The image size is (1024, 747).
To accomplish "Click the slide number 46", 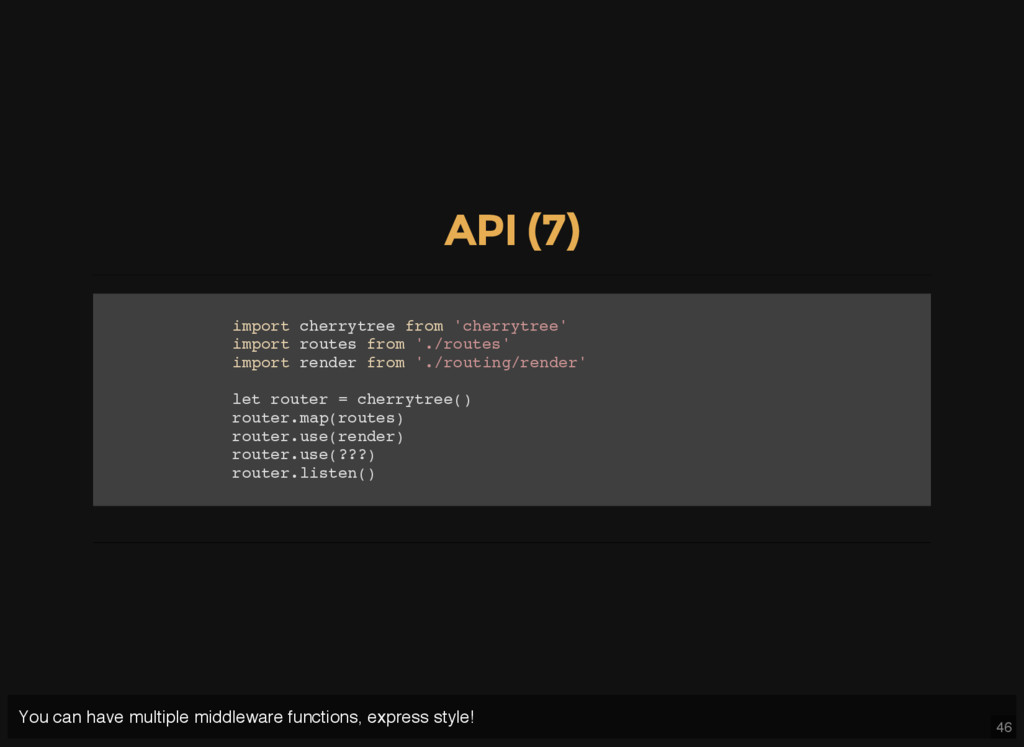I will [1003, 727].
